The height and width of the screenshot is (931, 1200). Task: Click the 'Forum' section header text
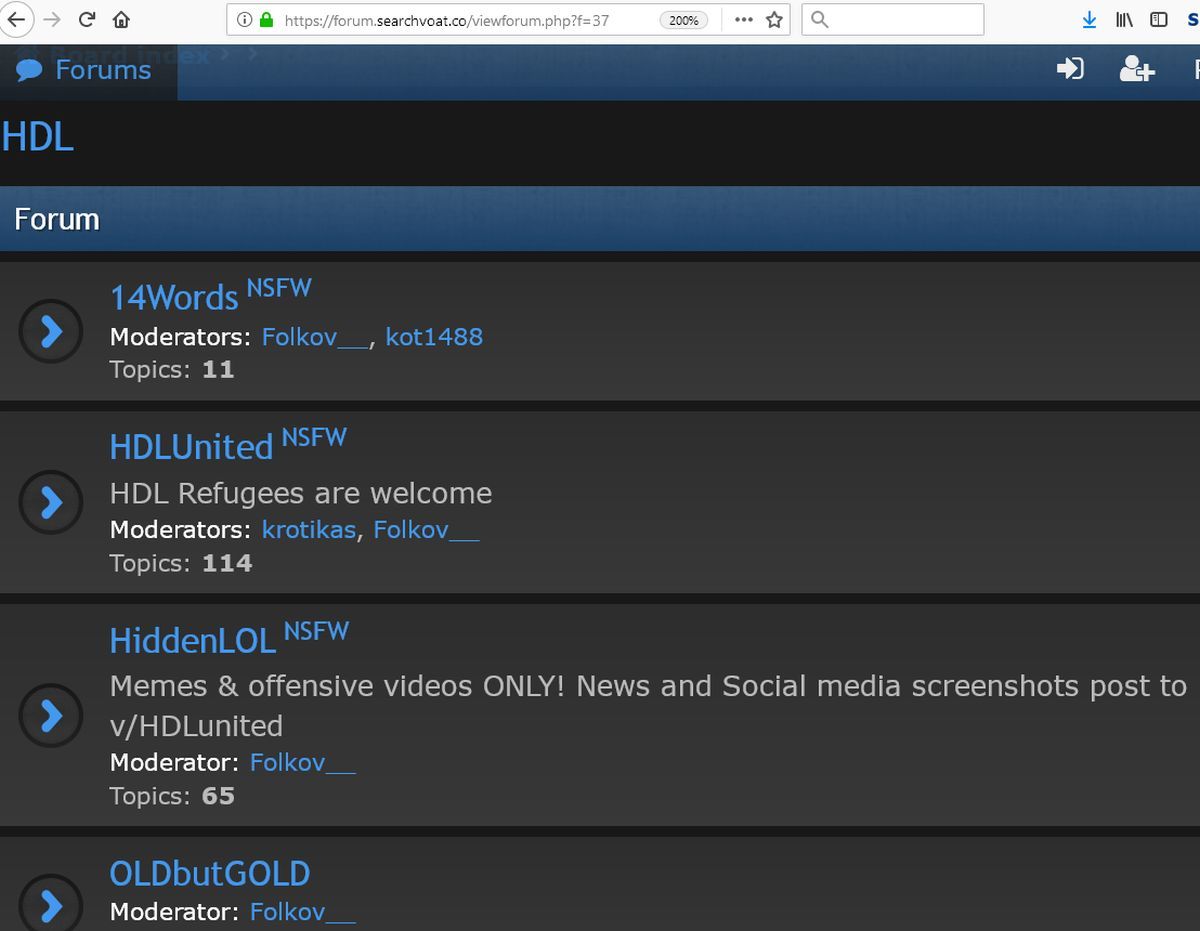pyautogui.click(x=57, y=219)
